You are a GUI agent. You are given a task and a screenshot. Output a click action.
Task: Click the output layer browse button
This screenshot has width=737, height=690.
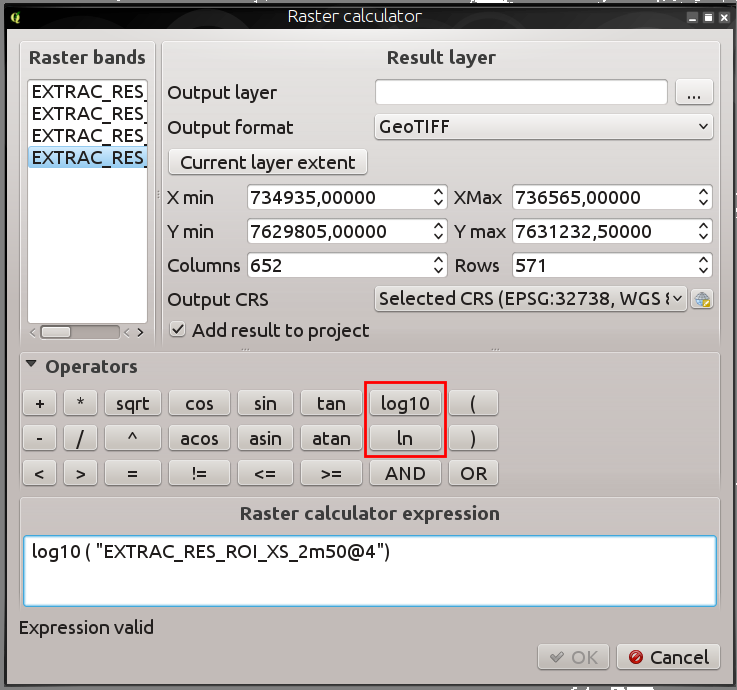(x=694, y=93)
